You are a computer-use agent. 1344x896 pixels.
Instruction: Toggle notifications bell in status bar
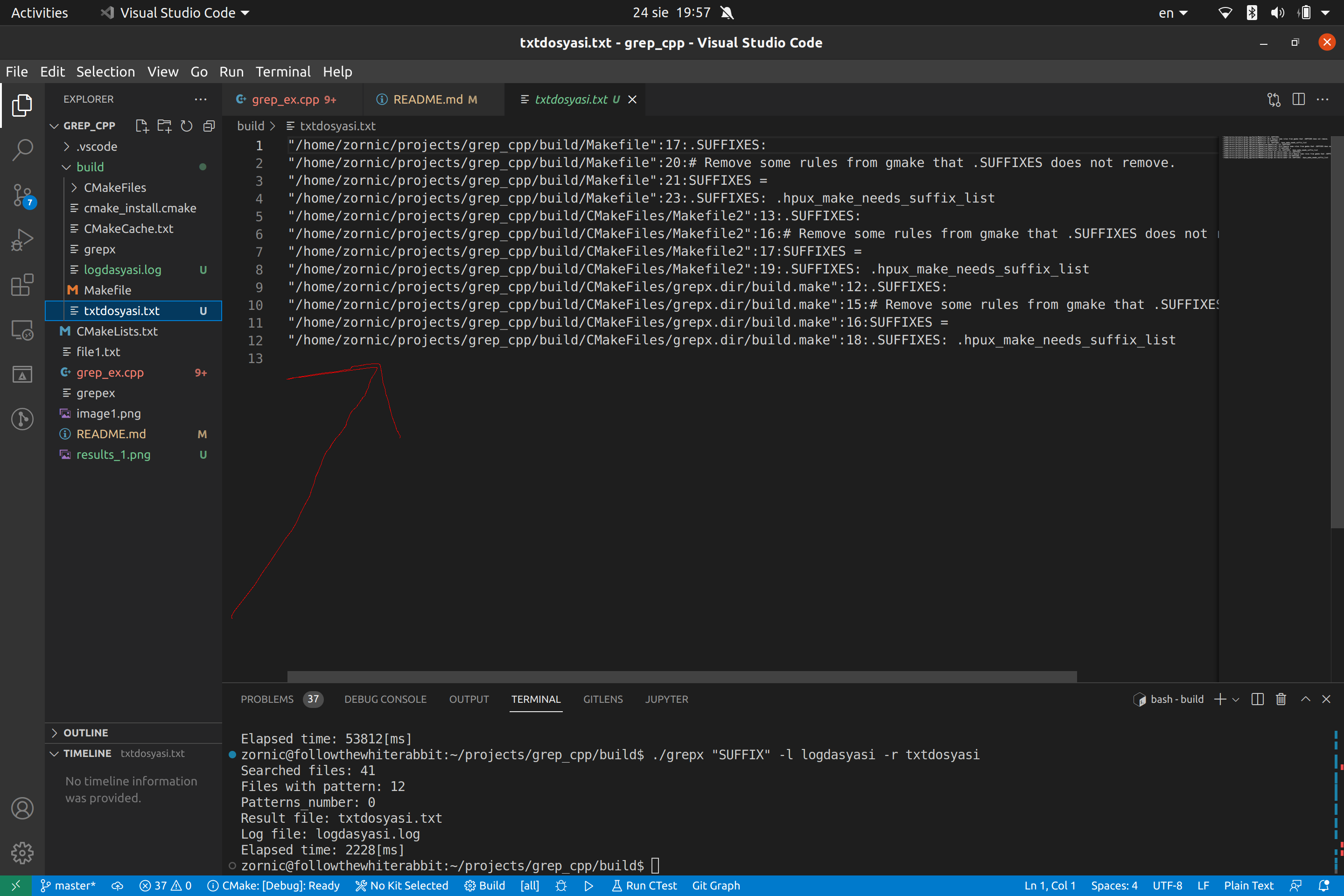point(1323,885)
